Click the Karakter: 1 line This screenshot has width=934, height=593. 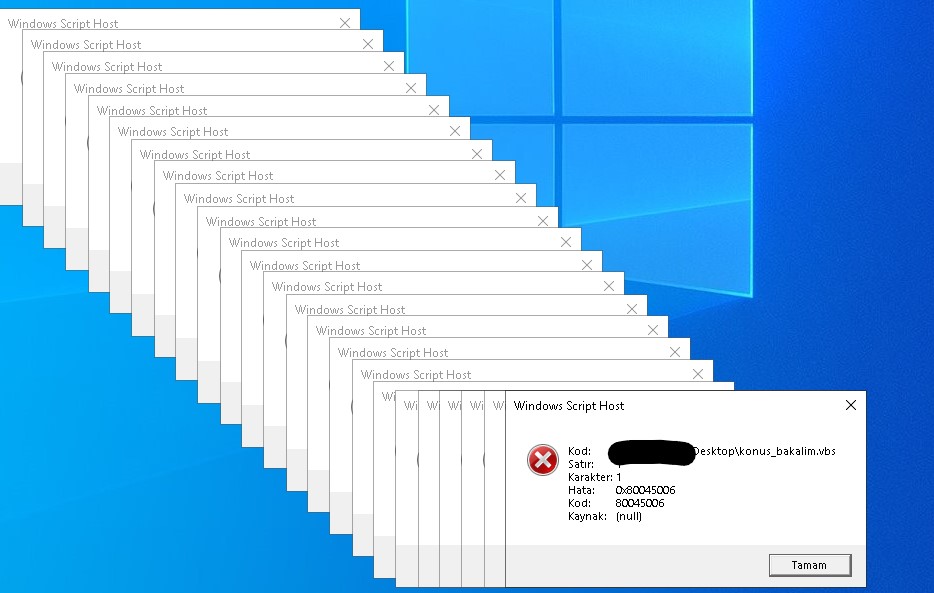(x=594, y=477)
